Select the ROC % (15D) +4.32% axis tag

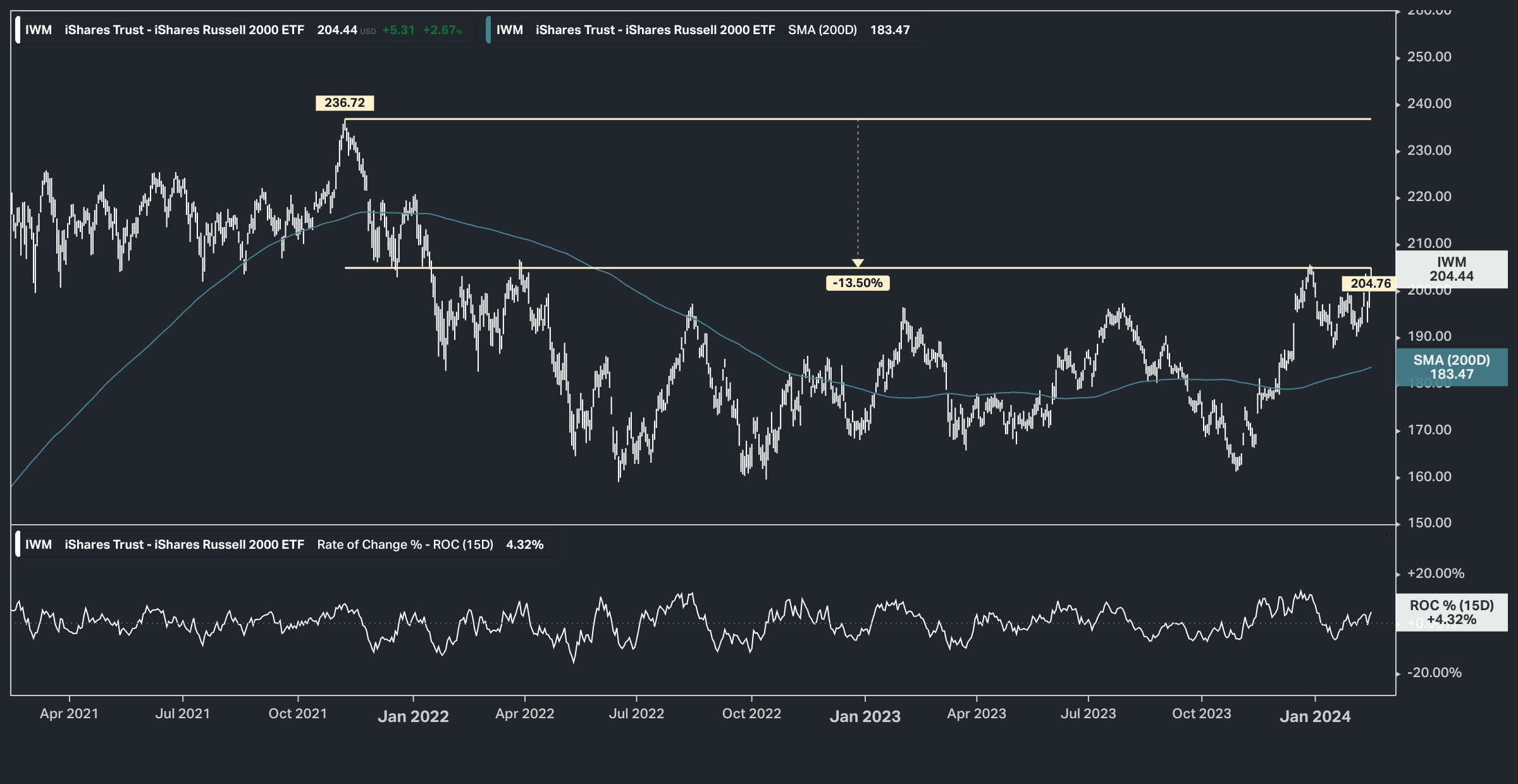1452,613
